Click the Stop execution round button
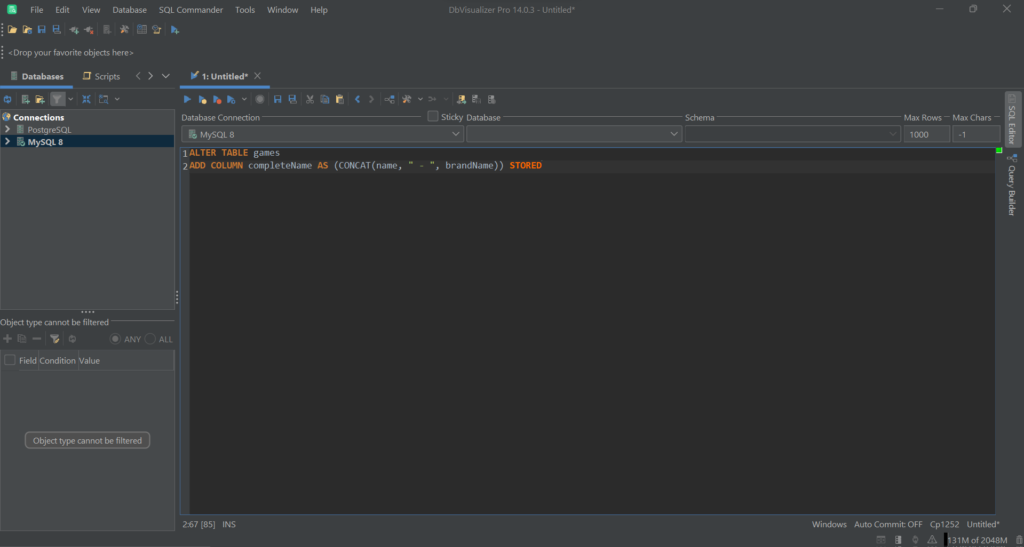The image size is (1024, 547). point(260,99)
